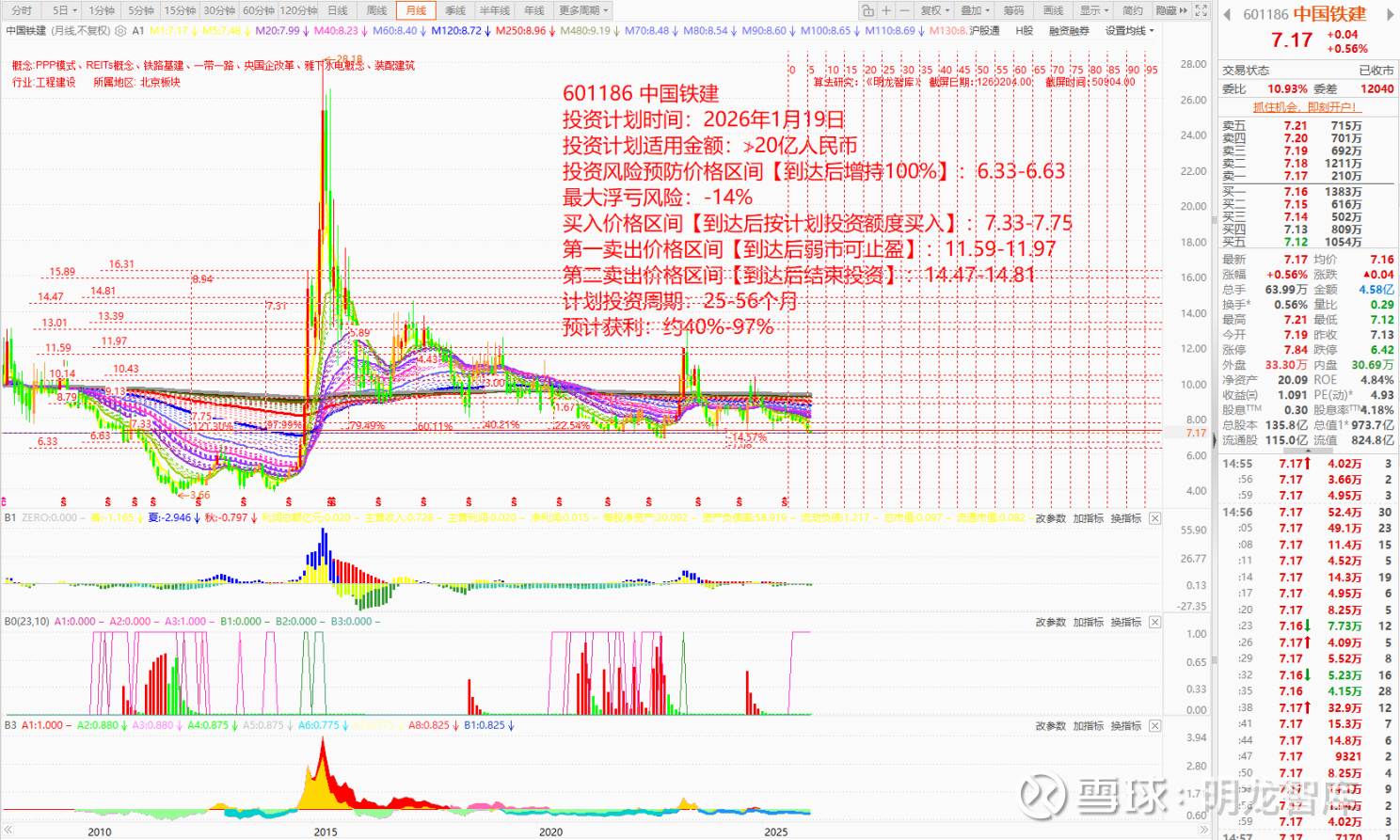Click the 2015 label on the time axis

326,832
